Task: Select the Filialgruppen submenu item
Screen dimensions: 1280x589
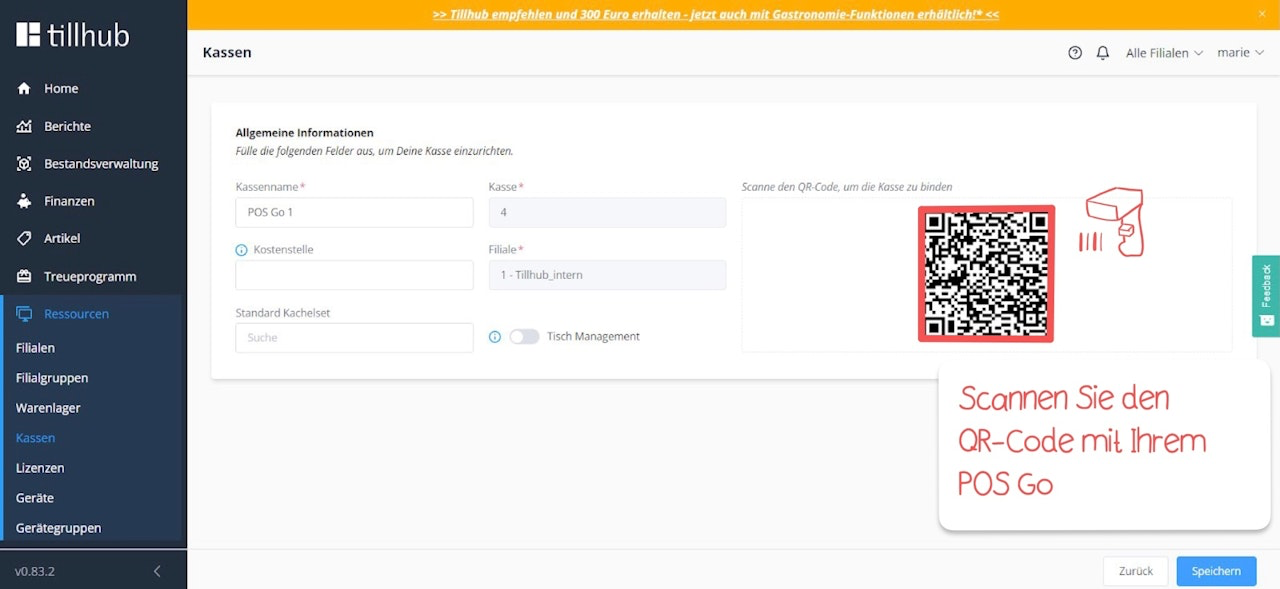Action: [52, 378]
